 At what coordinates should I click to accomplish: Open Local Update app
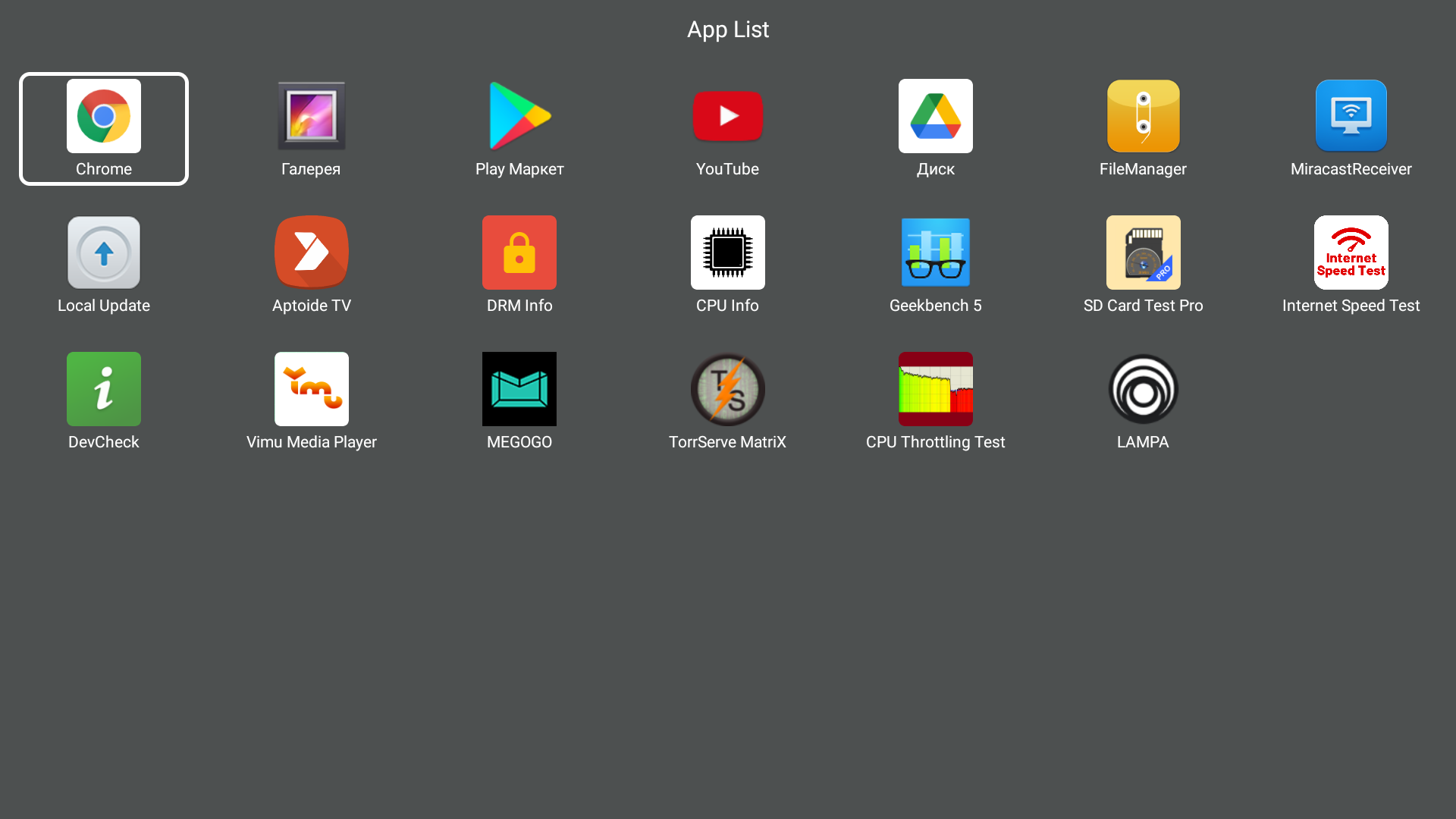[104, 253]
